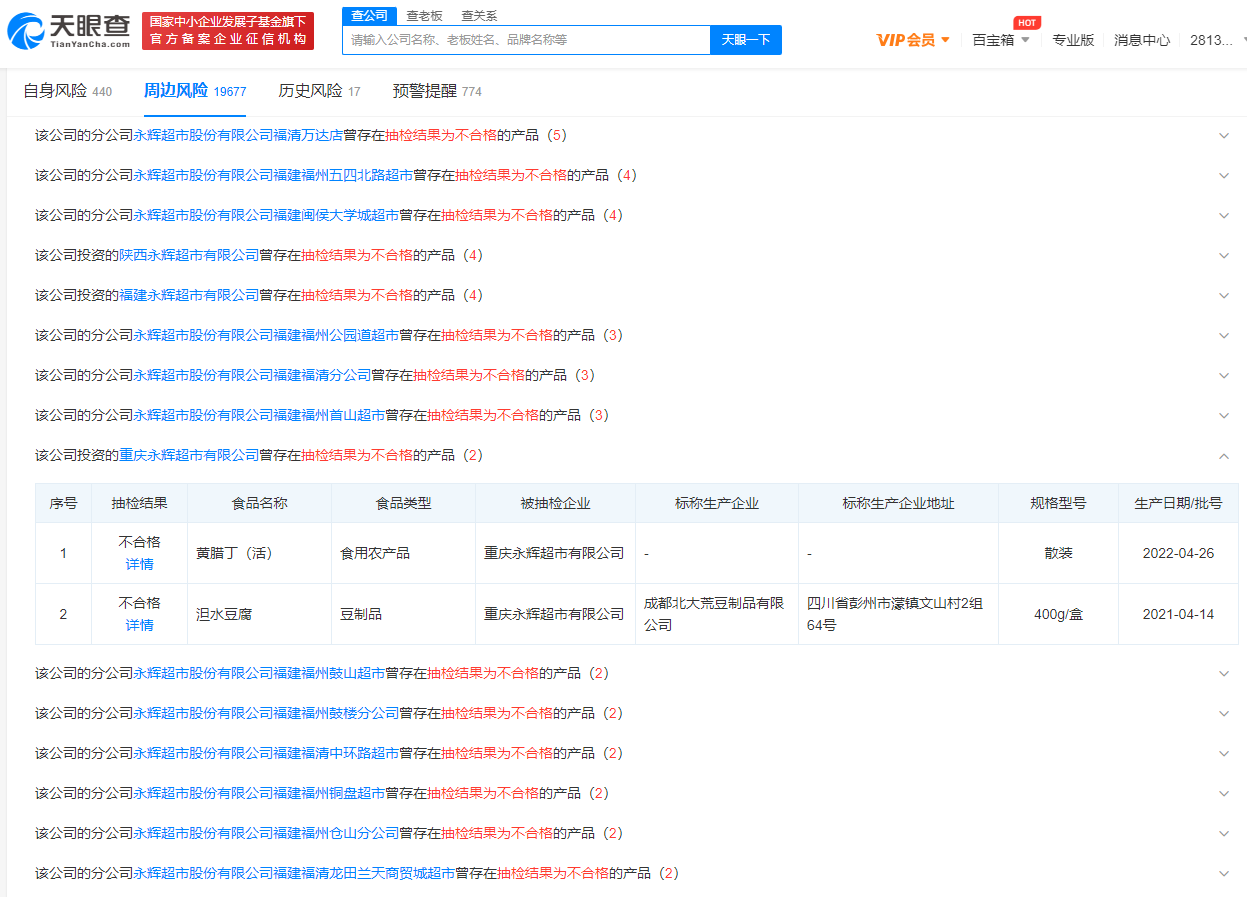Select the 查公司 search tab
The image size is (1247, 897).
point(370,15)
